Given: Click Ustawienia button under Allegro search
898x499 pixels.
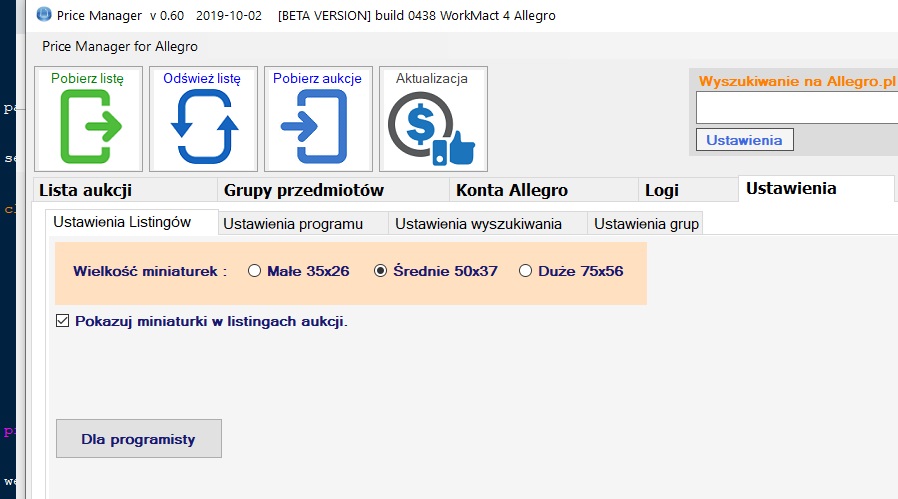Looking at the screenshot, I should pos(745,140).
